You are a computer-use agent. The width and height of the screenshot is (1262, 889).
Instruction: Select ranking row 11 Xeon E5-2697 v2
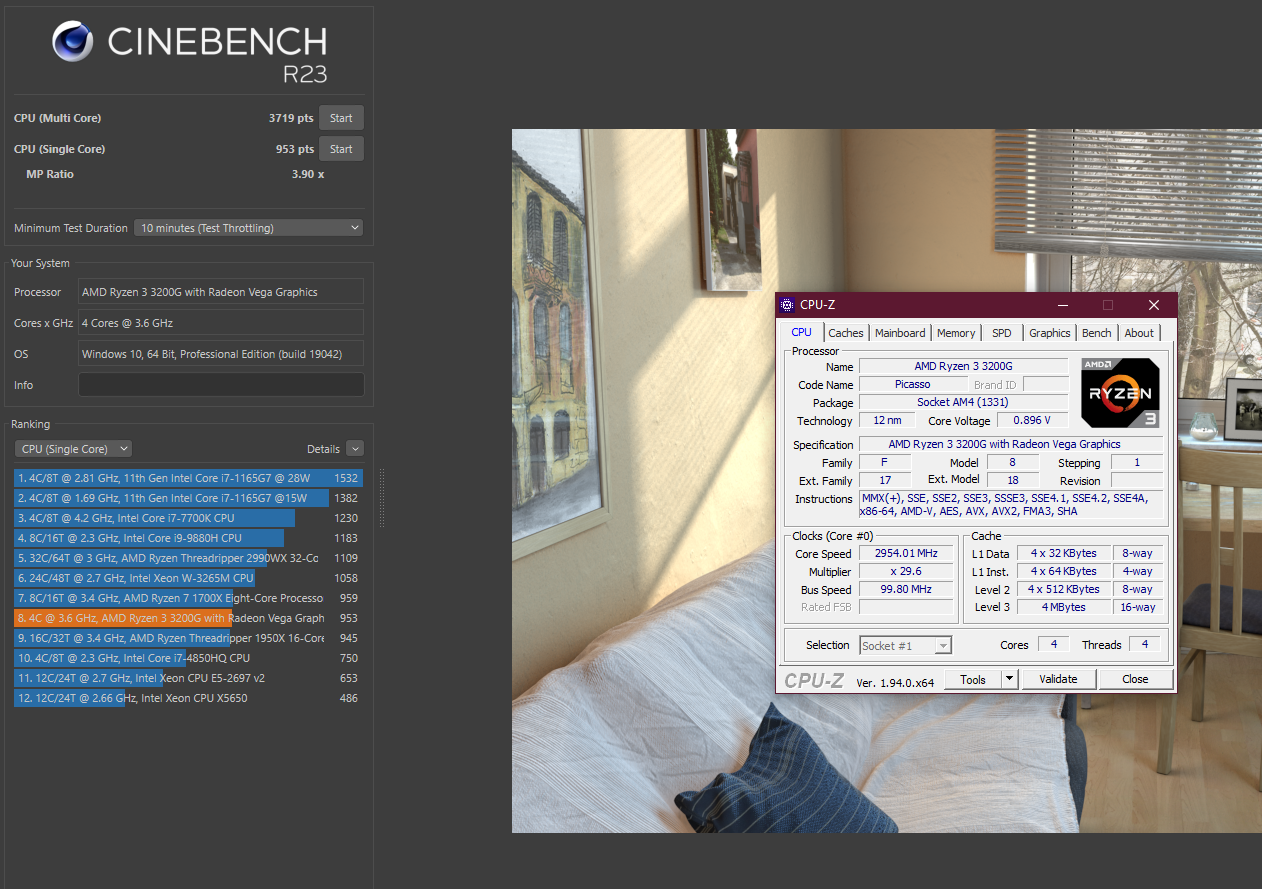click(188, 678)
